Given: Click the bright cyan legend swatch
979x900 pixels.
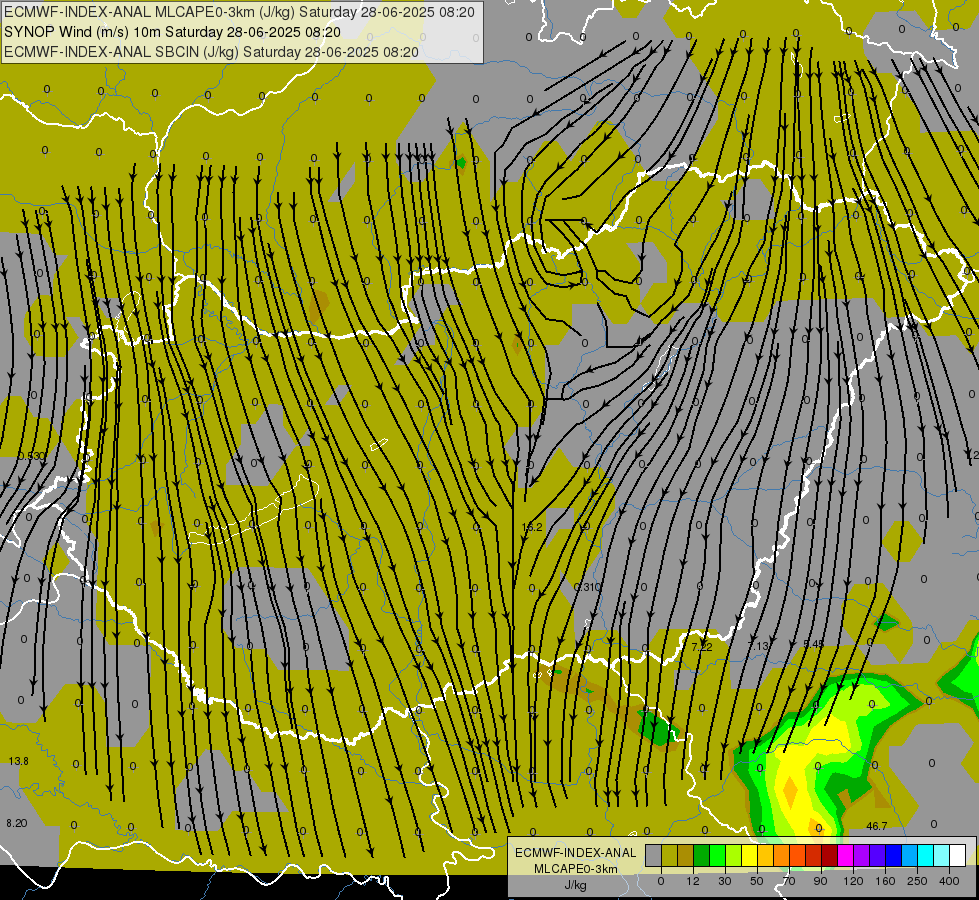Looking at the screenshot, I should 927,855.
